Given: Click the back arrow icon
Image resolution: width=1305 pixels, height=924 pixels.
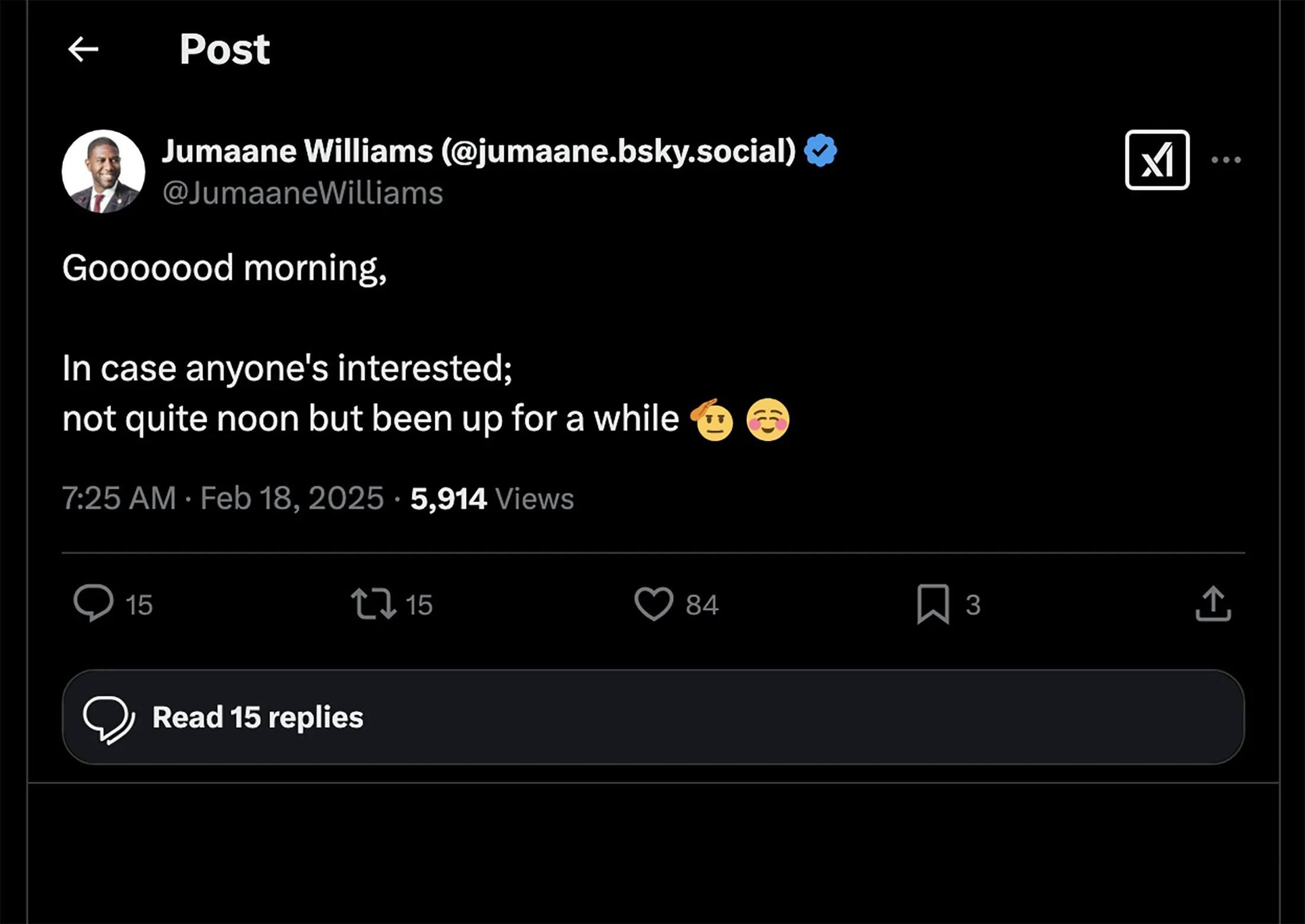Looking at the screenshot, I should [83, 49].
